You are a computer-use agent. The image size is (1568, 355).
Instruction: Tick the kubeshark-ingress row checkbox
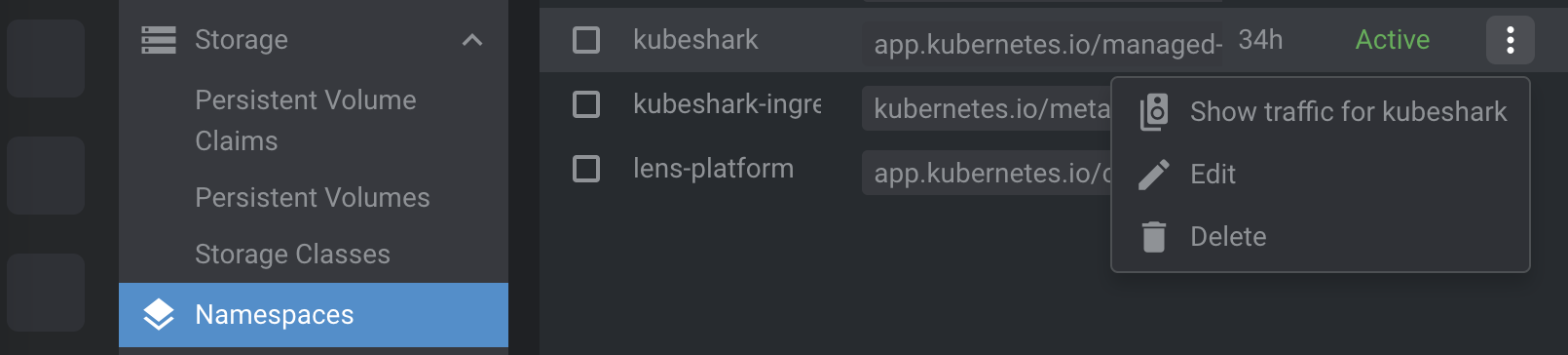point(586,104)
